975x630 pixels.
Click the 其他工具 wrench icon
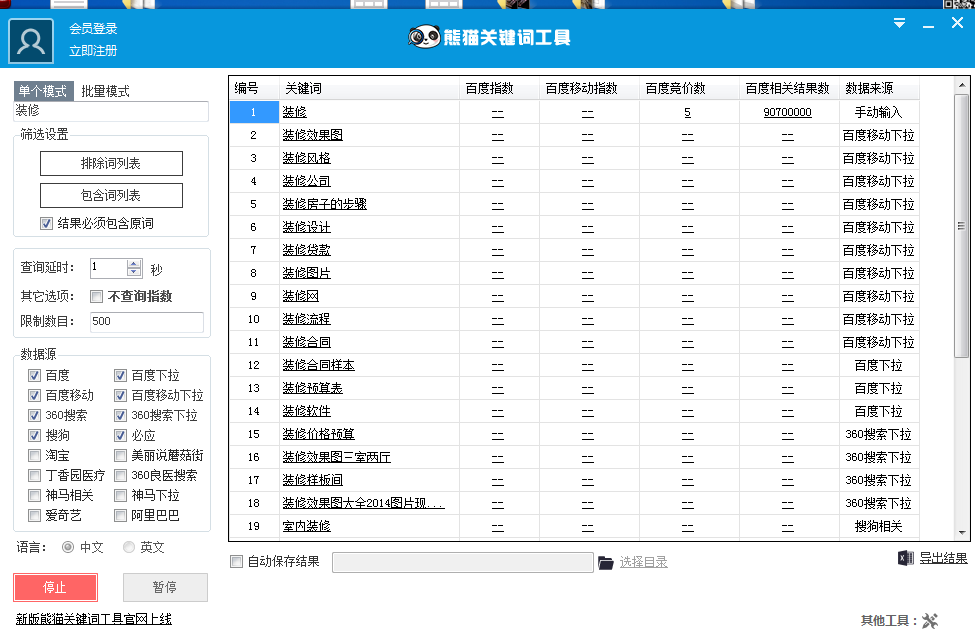[930, 620]
